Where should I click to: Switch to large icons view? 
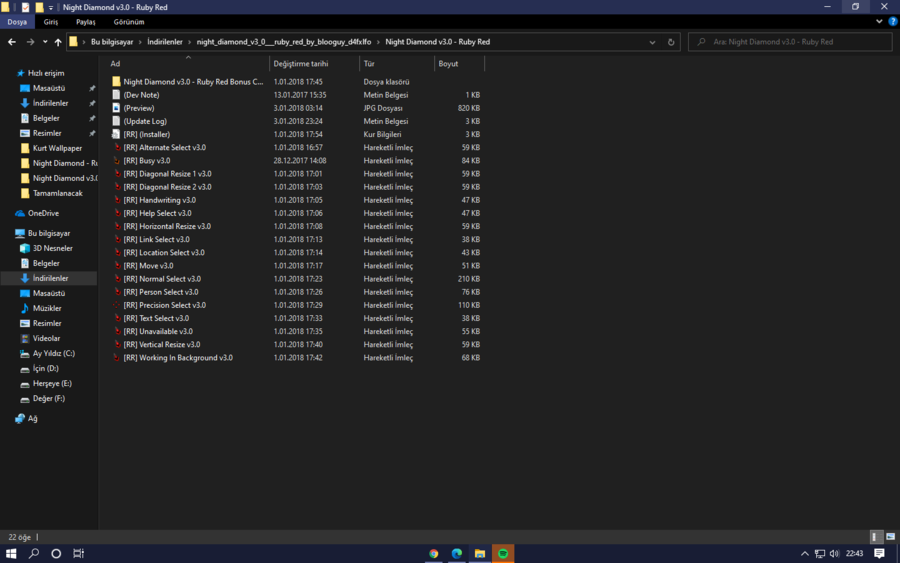[890, 537]
